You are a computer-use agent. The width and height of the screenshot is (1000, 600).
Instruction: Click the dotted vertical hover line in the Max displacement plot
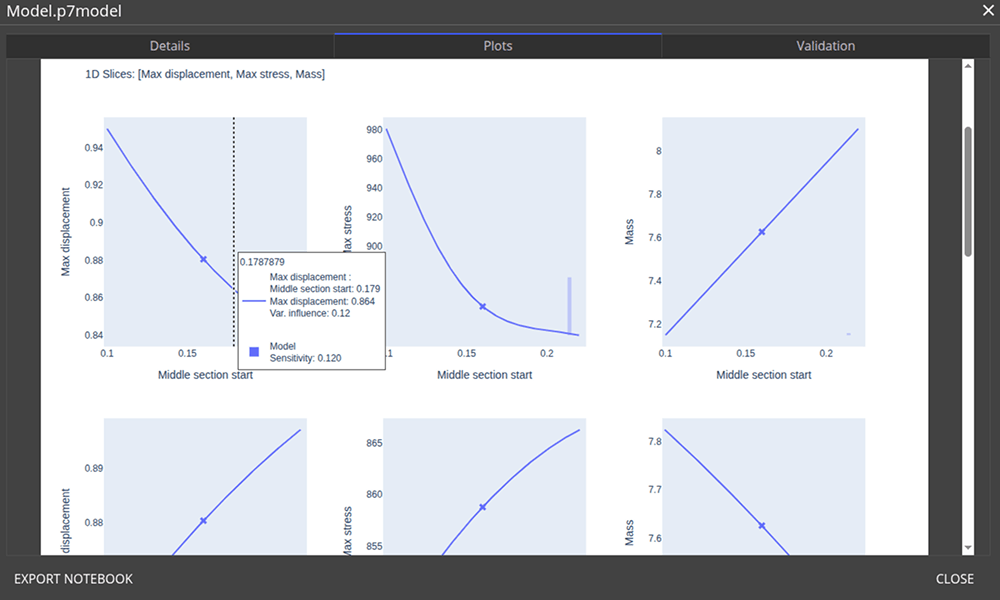(x=234, y=180)
